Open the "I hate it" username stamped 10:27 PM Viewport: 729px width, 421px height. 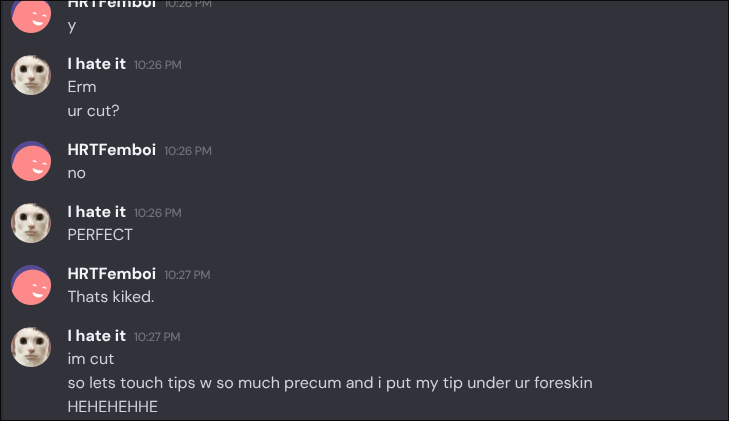pyautogui.click(x=96, y=336)
